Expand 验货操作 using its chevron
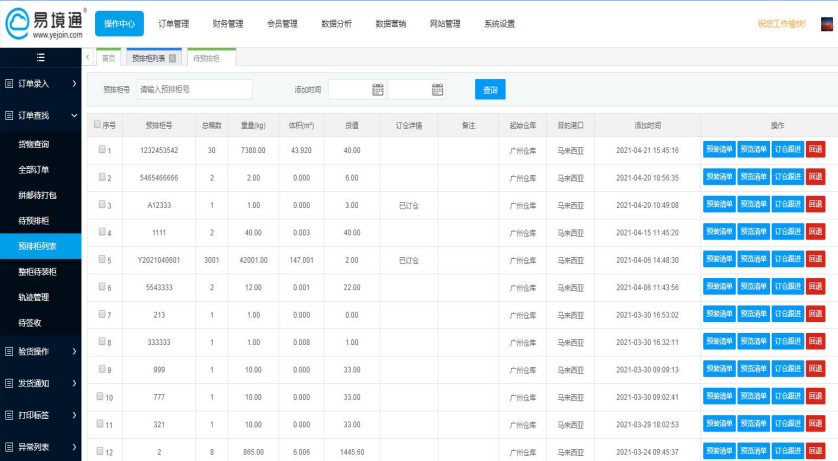 coord(74,351)
